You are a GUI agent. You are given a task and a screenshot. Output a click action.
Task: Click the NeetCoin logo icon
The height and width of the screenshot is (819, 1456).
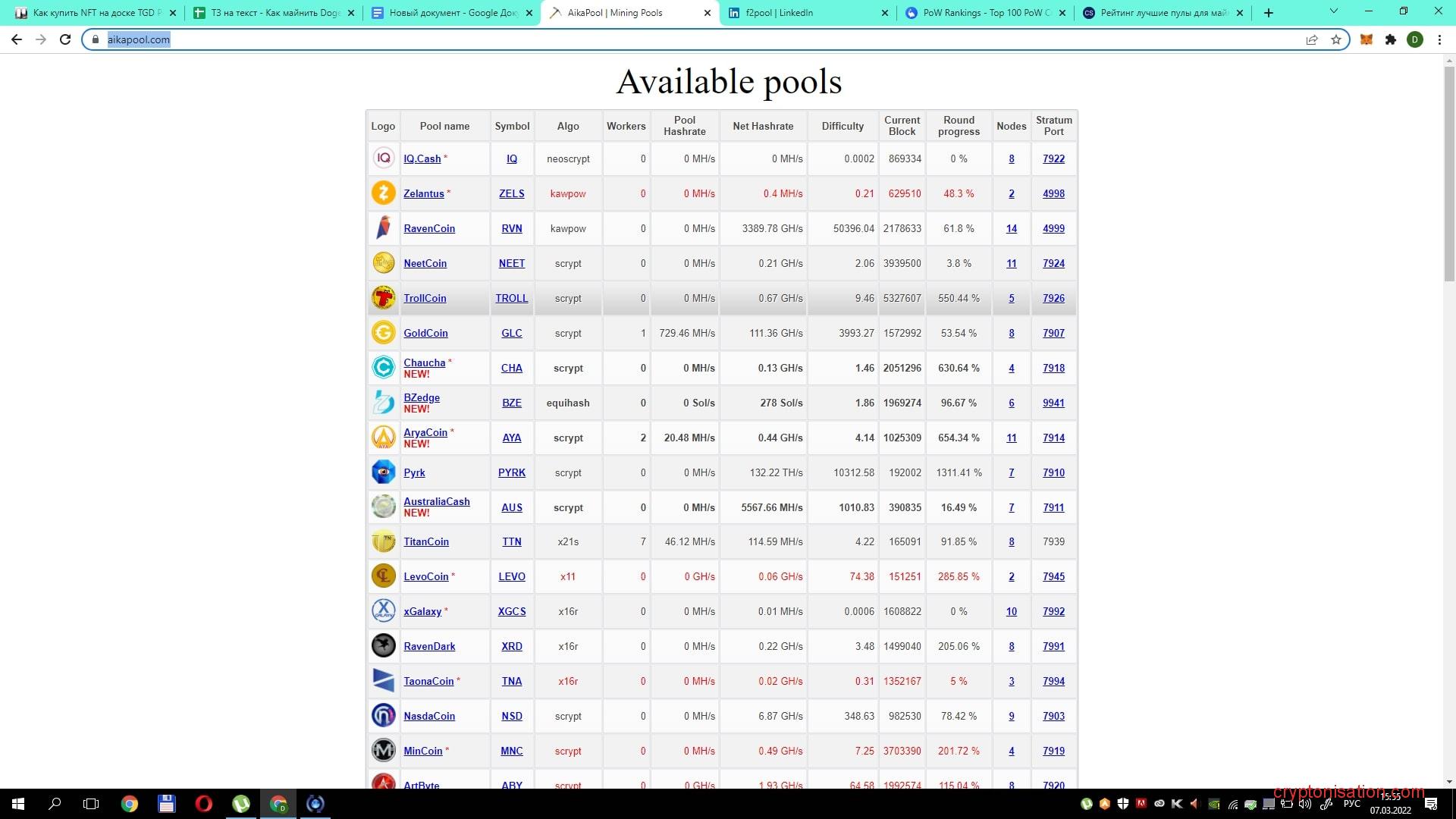(x=383, y=262)
